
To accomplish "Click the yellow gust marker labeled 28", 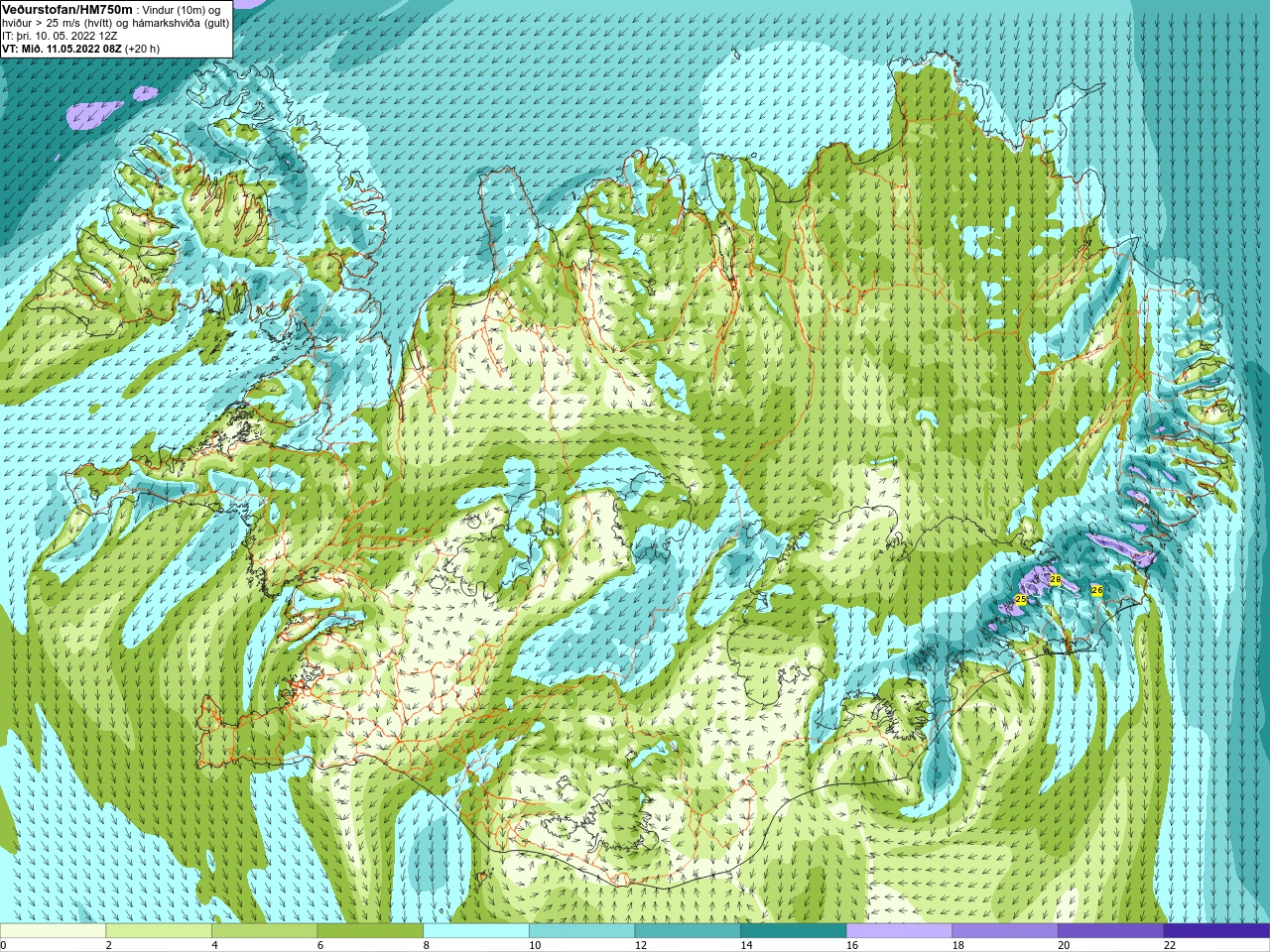I will 1056,580.
